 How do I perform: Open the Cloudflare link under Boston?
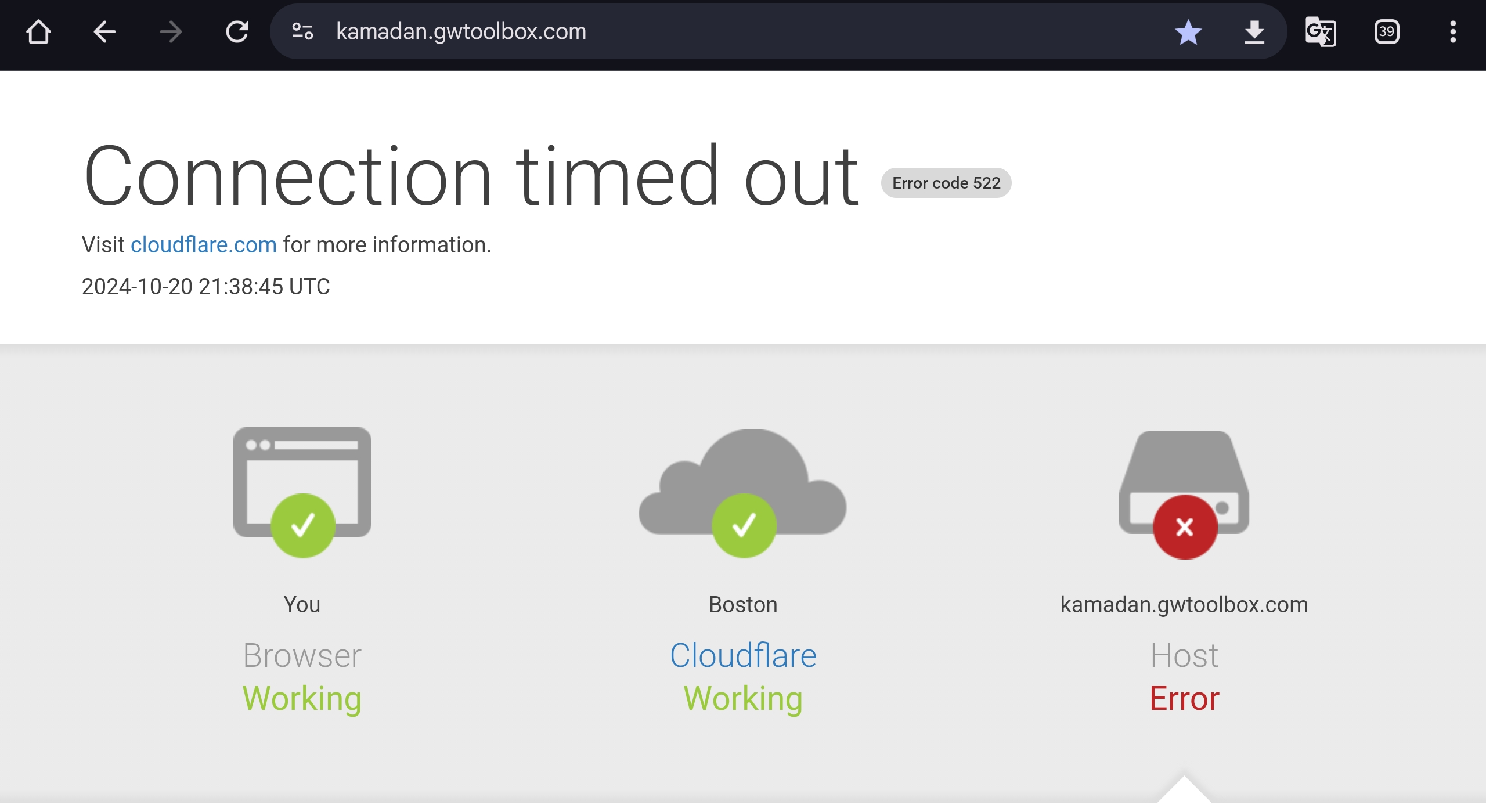click(x=743, y=656)
